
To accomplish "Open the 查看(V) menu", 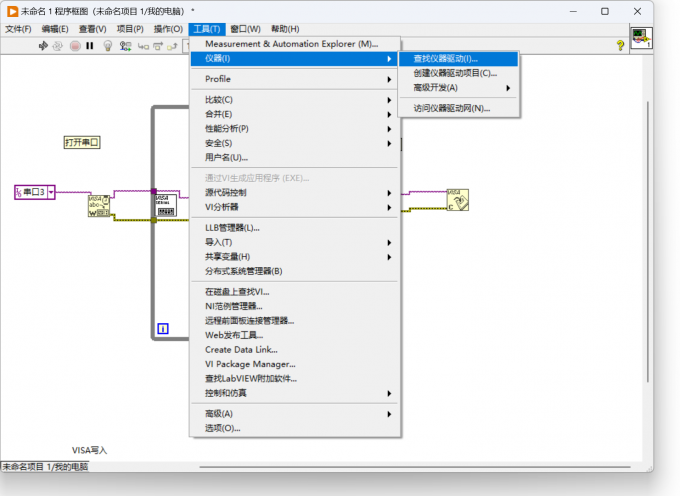I will (92, 29).
